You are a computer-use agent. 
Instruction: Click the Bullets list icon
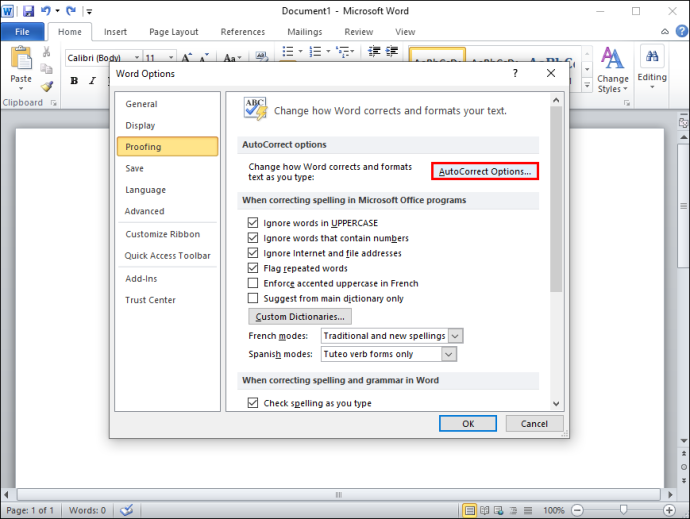[x=288, y=52]
